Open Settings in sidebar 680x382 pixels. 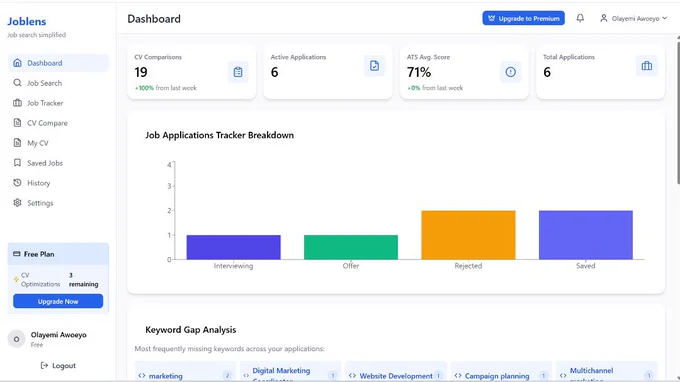(x=58, y=202)
